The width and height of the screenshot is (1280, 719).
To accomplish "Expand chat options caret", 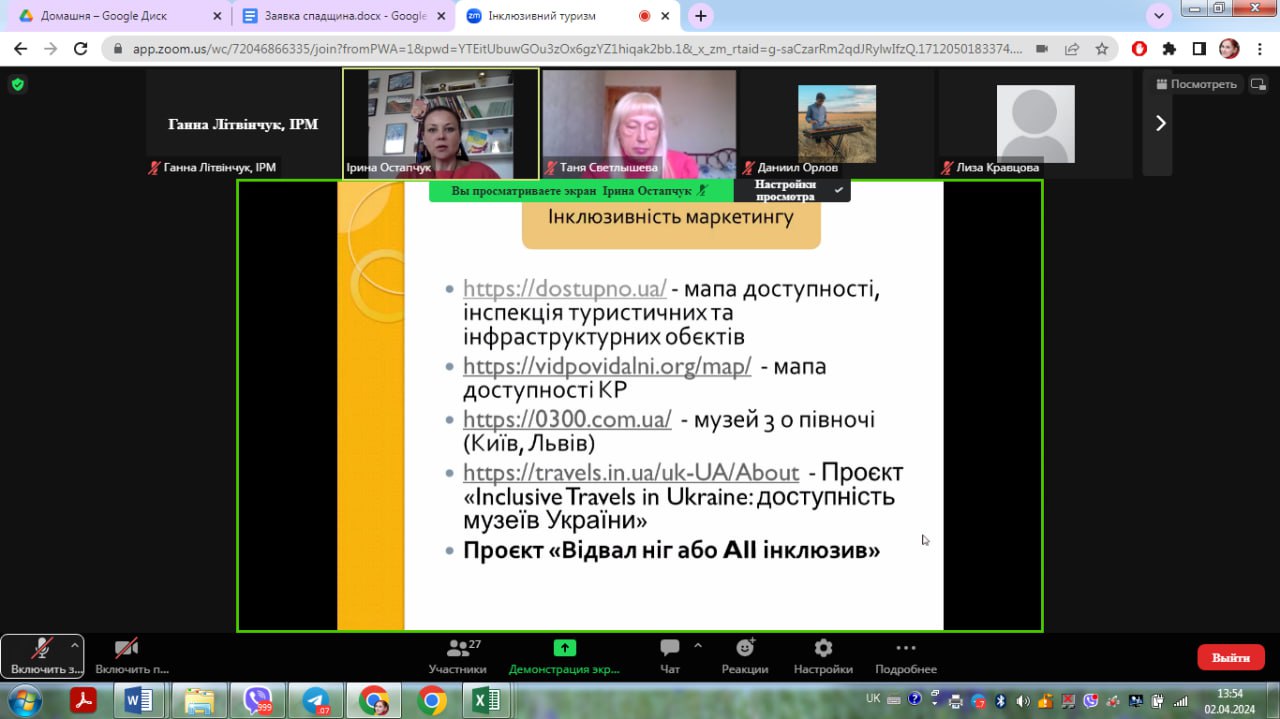I will [x=698, y=646].
